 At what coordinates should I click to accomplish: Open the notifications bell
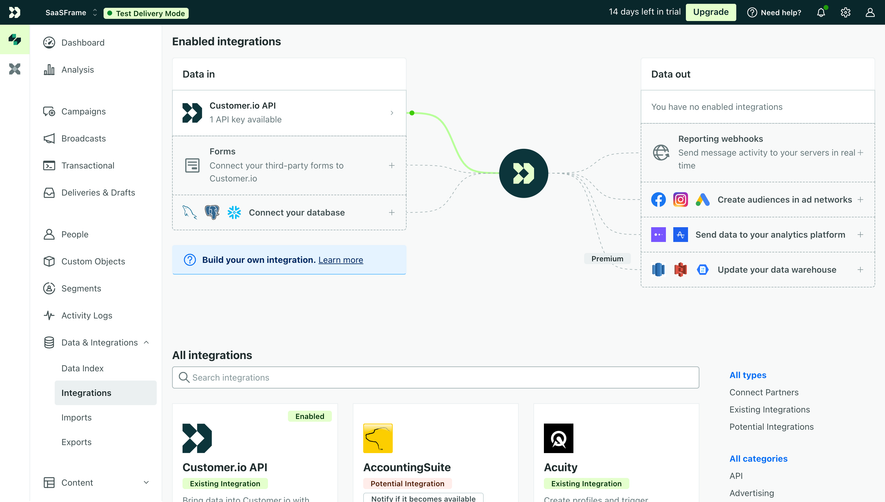[821, 12]
